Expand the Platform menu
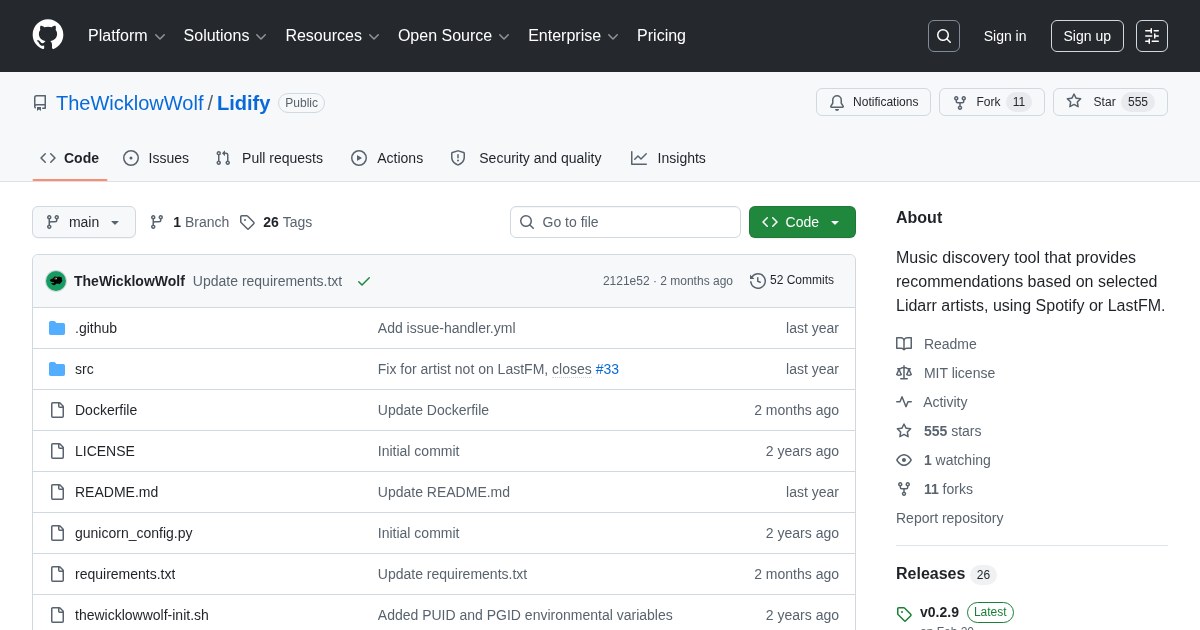1200x630 pixels. point(127,36)
